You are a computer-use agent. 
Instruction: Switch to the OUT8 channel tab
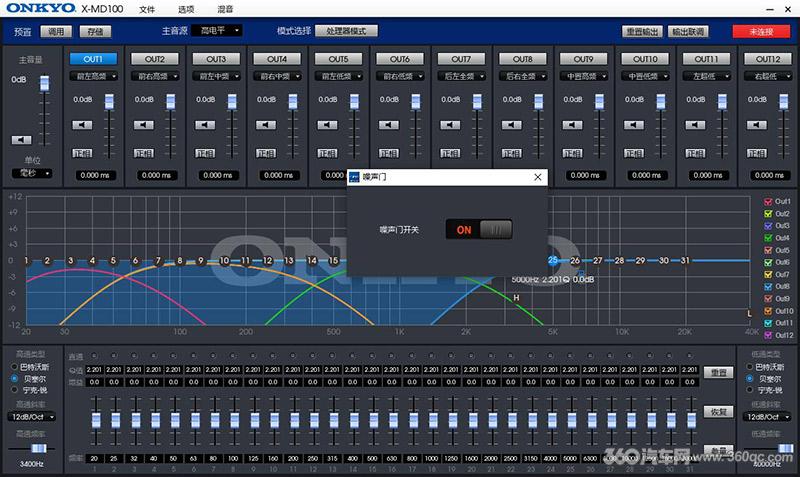[x=522, y=59]
